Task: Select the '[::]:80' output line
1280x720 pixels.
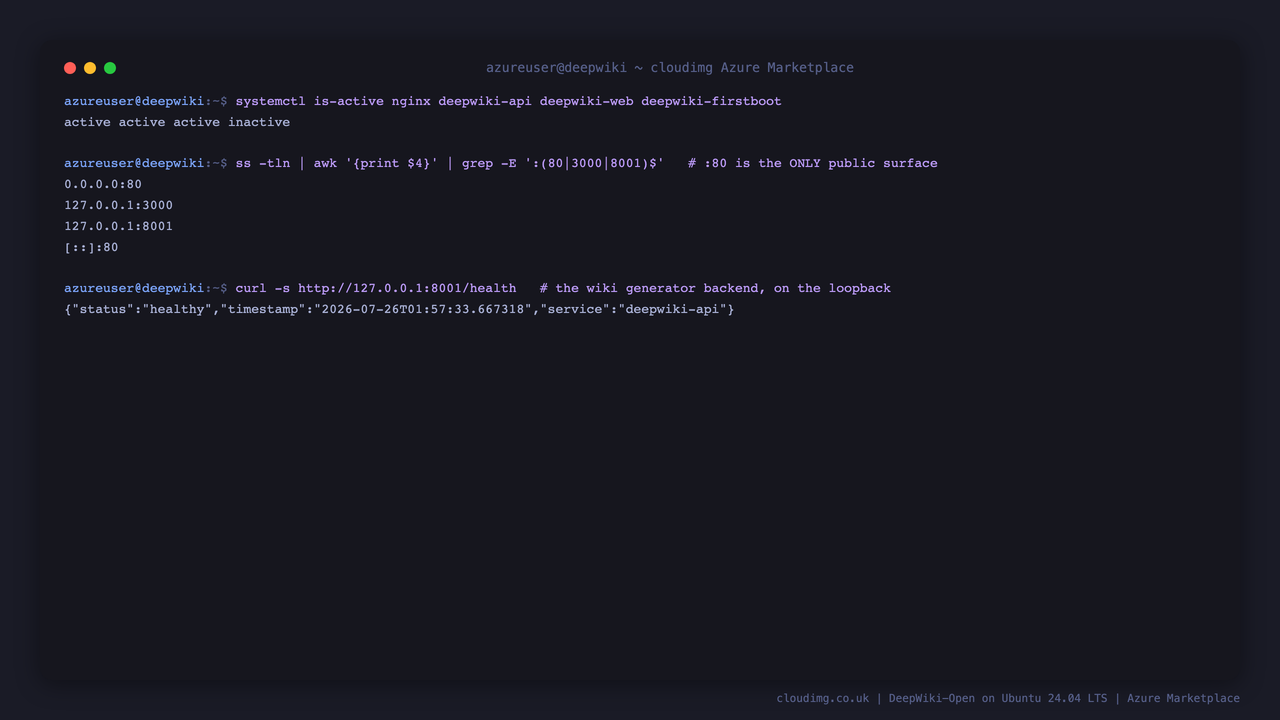Action: [91, 247]
